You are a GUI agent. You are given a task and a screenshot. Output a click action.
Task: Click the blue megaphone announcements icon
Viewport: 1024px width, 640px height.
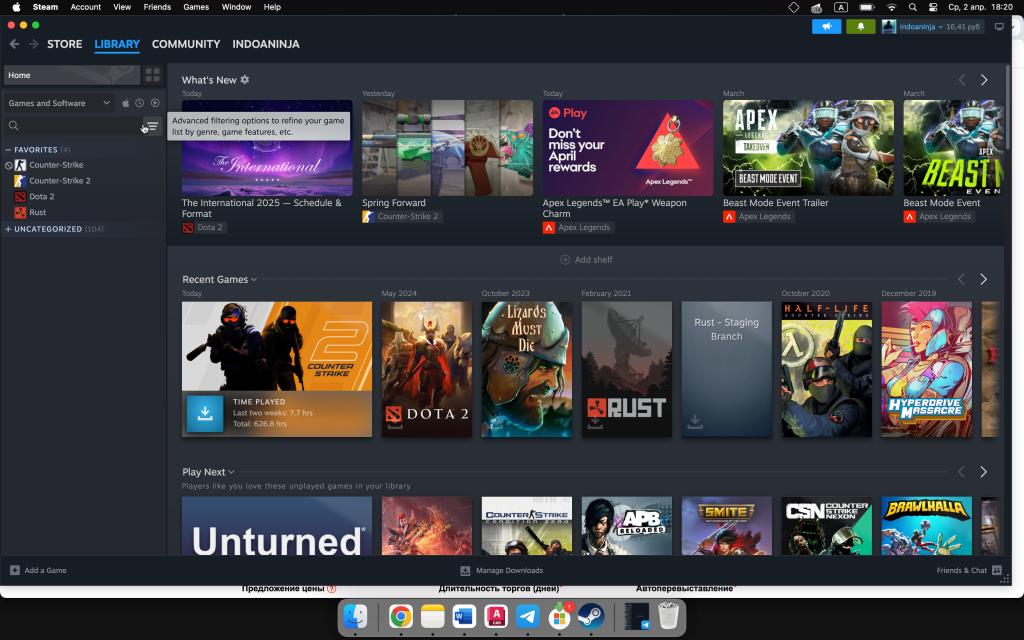click(826, 26)
